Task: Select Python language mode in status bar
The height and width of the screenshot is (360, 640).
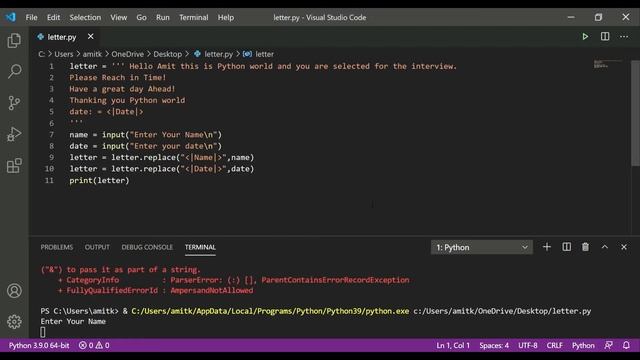Action: (583, 345)
